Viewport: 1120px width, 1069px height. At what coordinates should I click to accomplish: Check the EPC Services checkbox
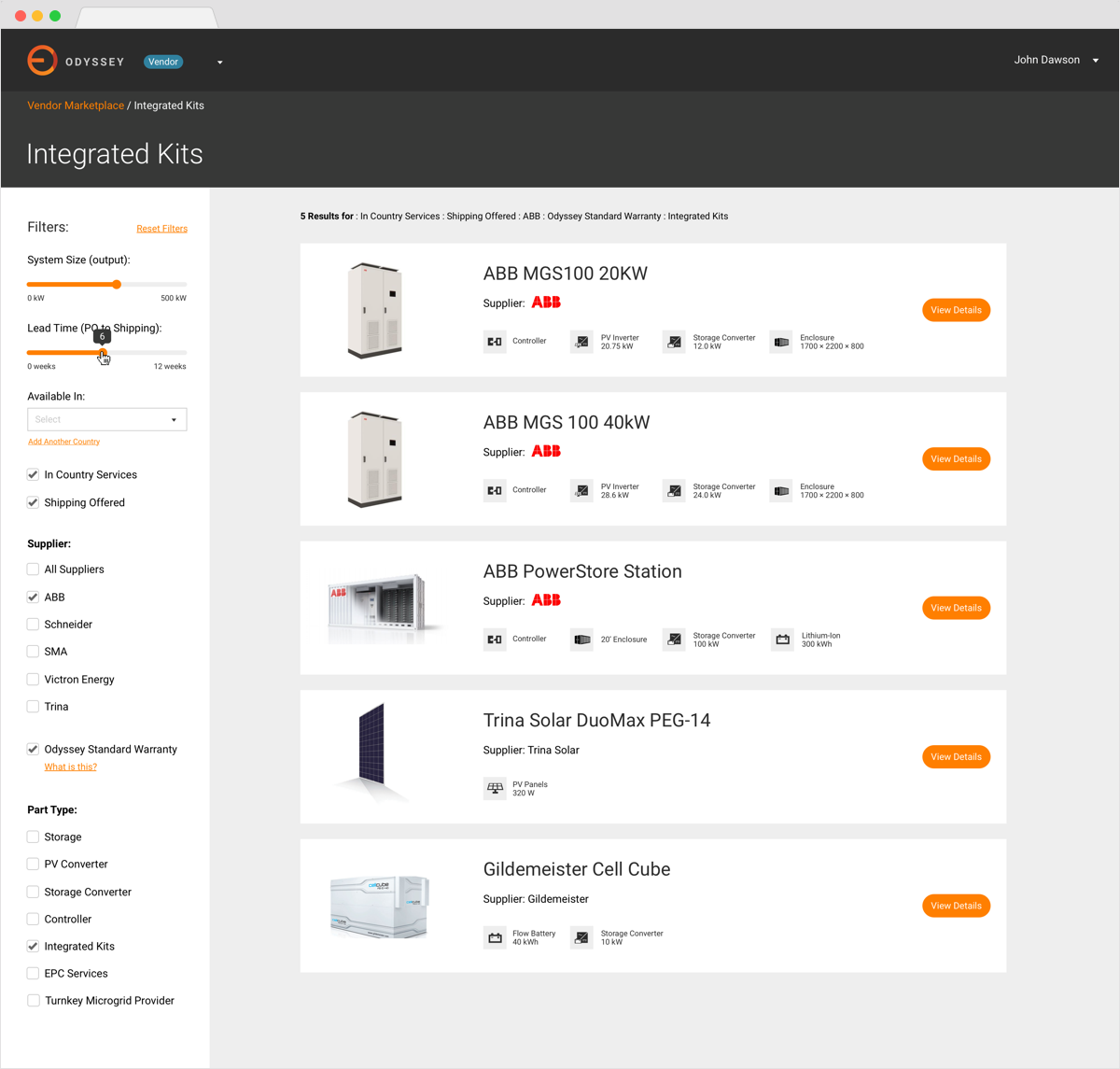point(34,974)
